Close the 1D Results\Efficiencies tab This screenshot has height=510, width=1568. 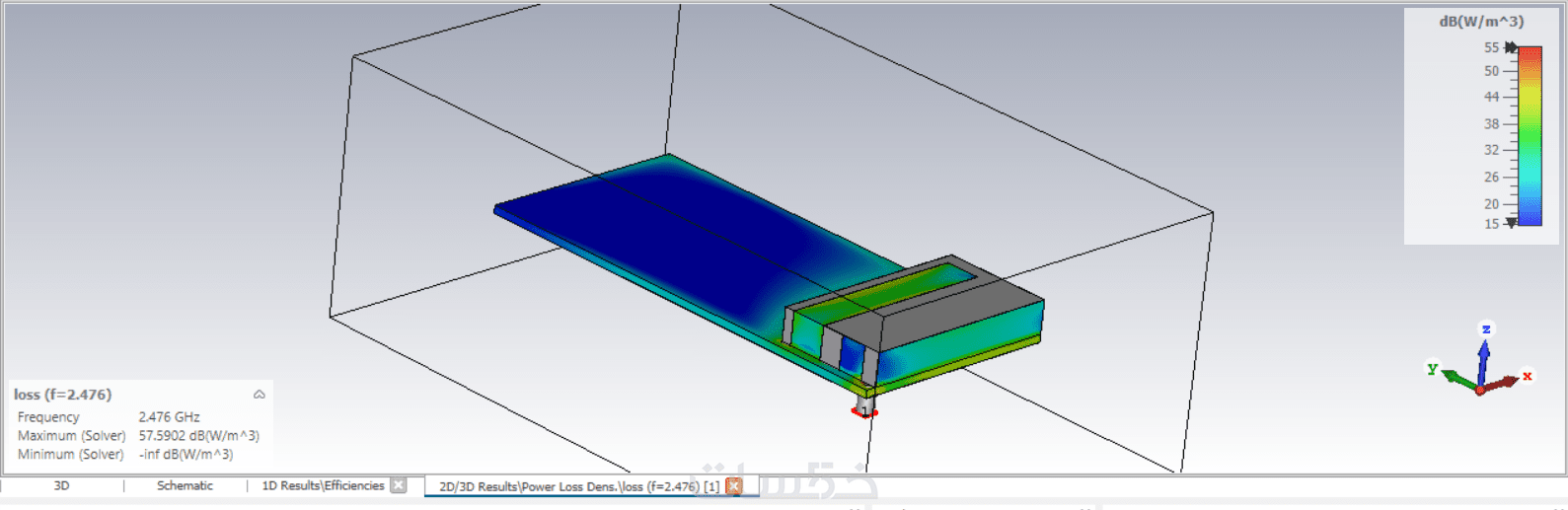399,485
